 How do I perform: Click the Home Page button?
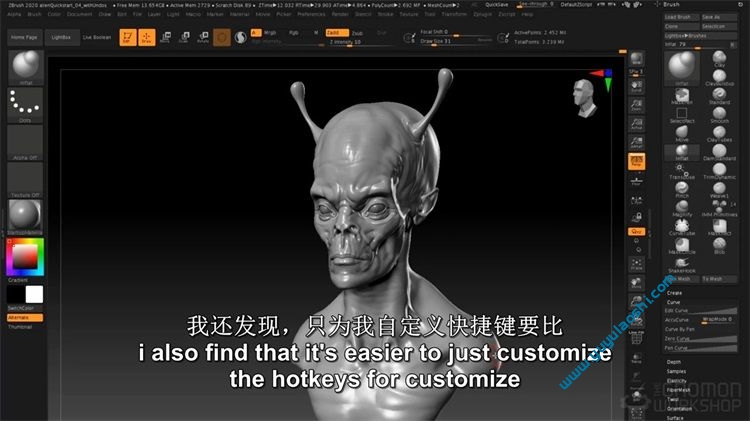24,37
